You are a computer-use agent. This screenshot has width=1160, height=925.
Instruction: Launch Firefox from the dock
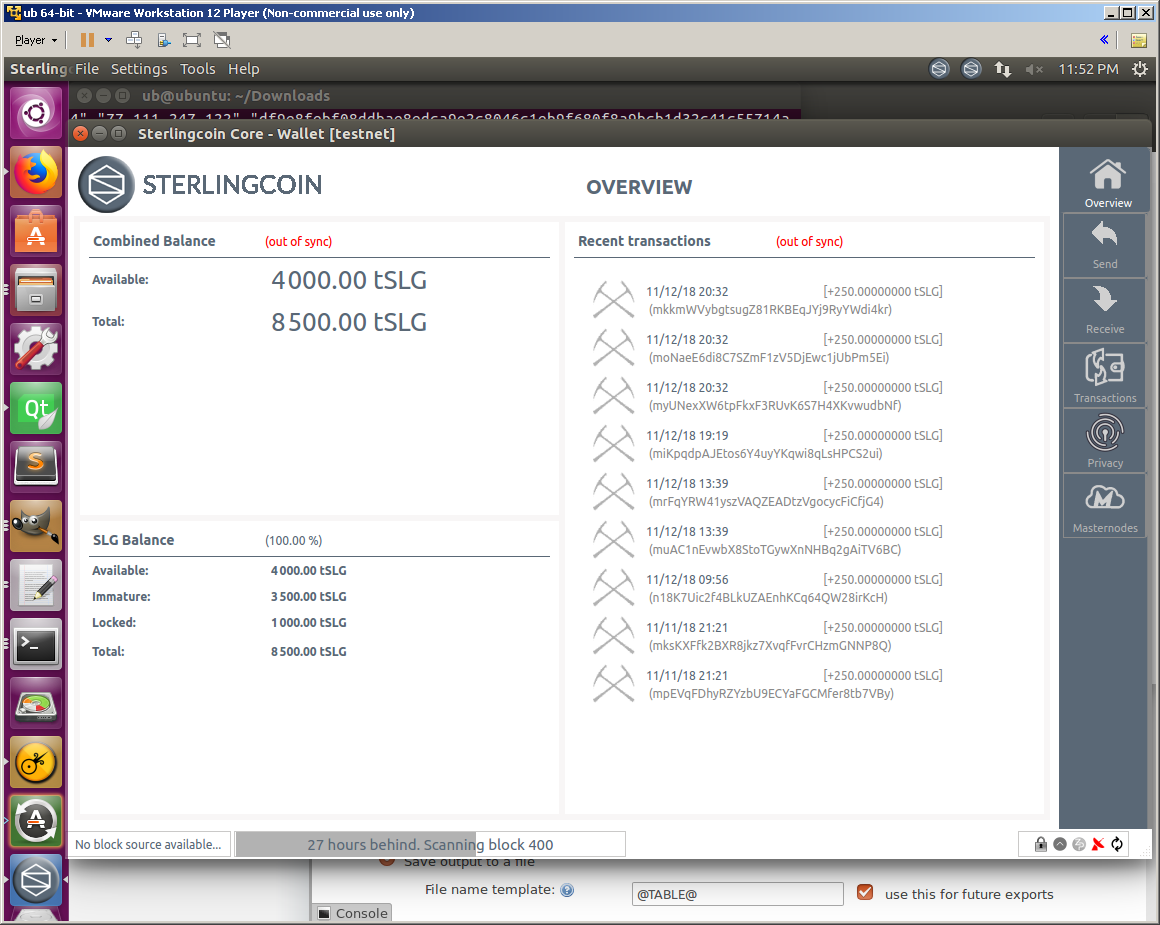tap(36, 172)
